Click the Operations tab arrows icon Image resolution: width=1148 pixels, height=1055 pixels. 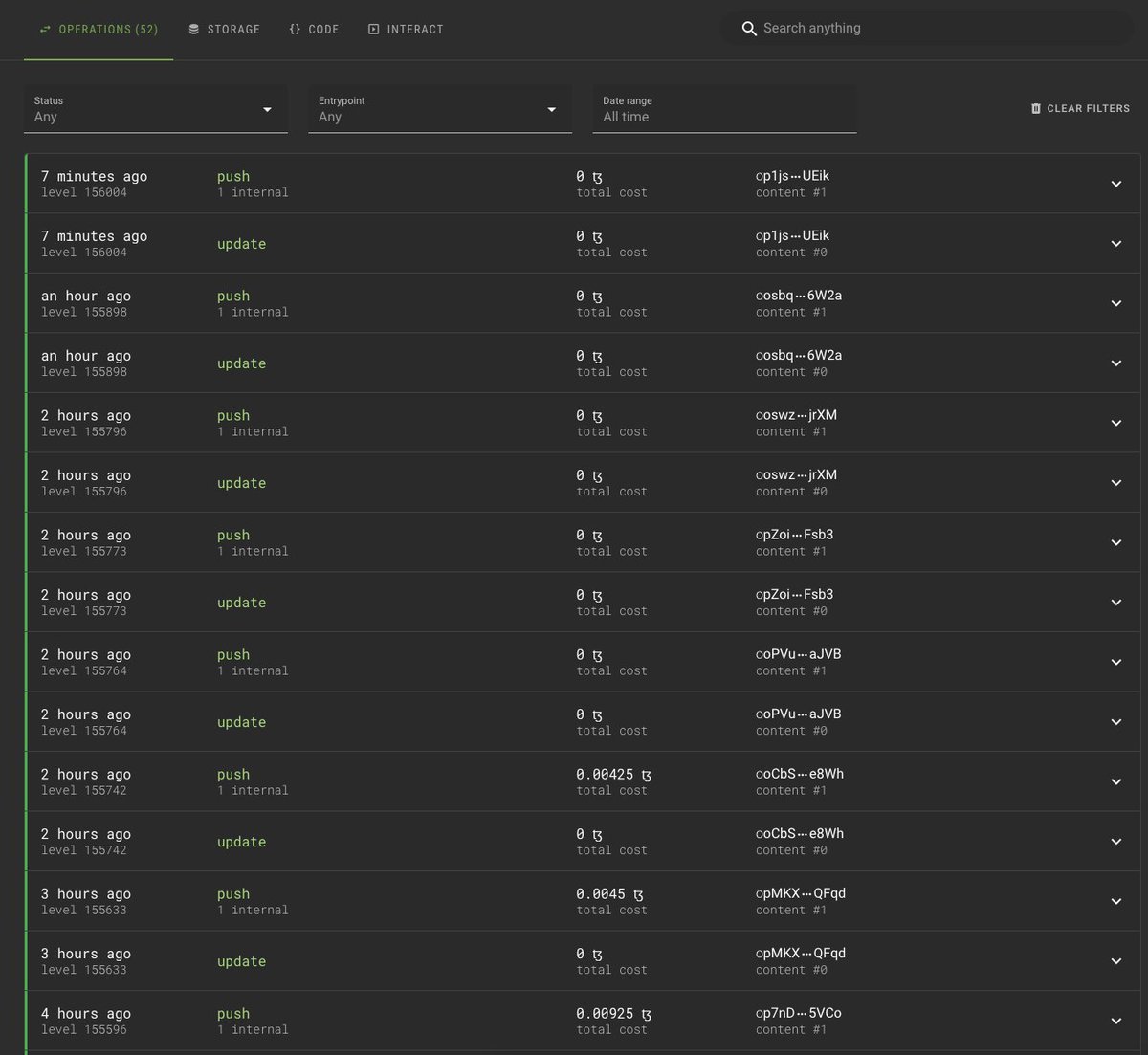[44, 30]
